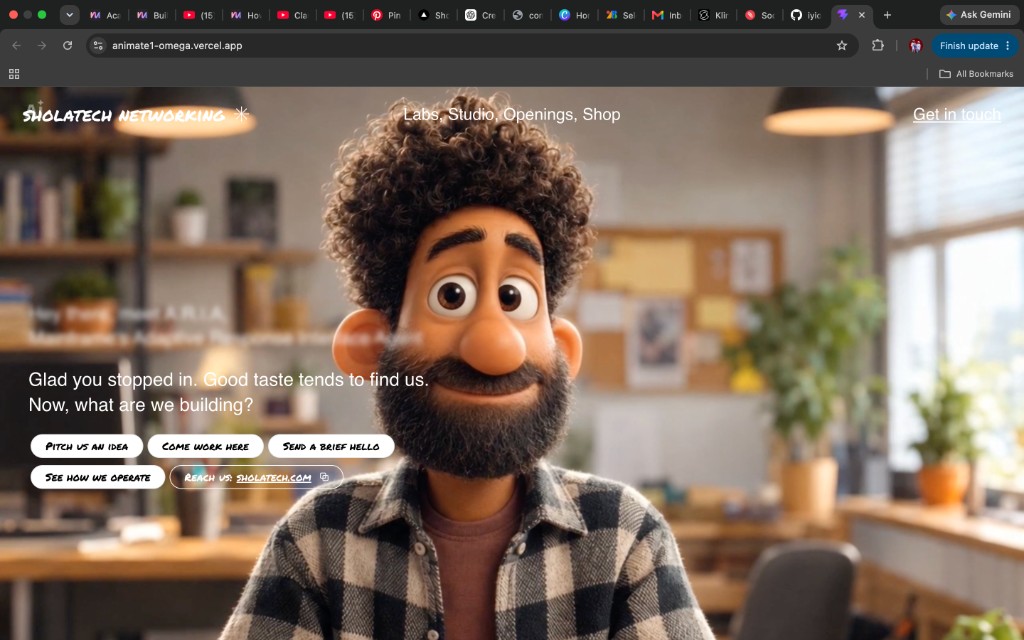Open the Studio navigation link
Viewport: 1024px width, 640px height.
(473, 114)
